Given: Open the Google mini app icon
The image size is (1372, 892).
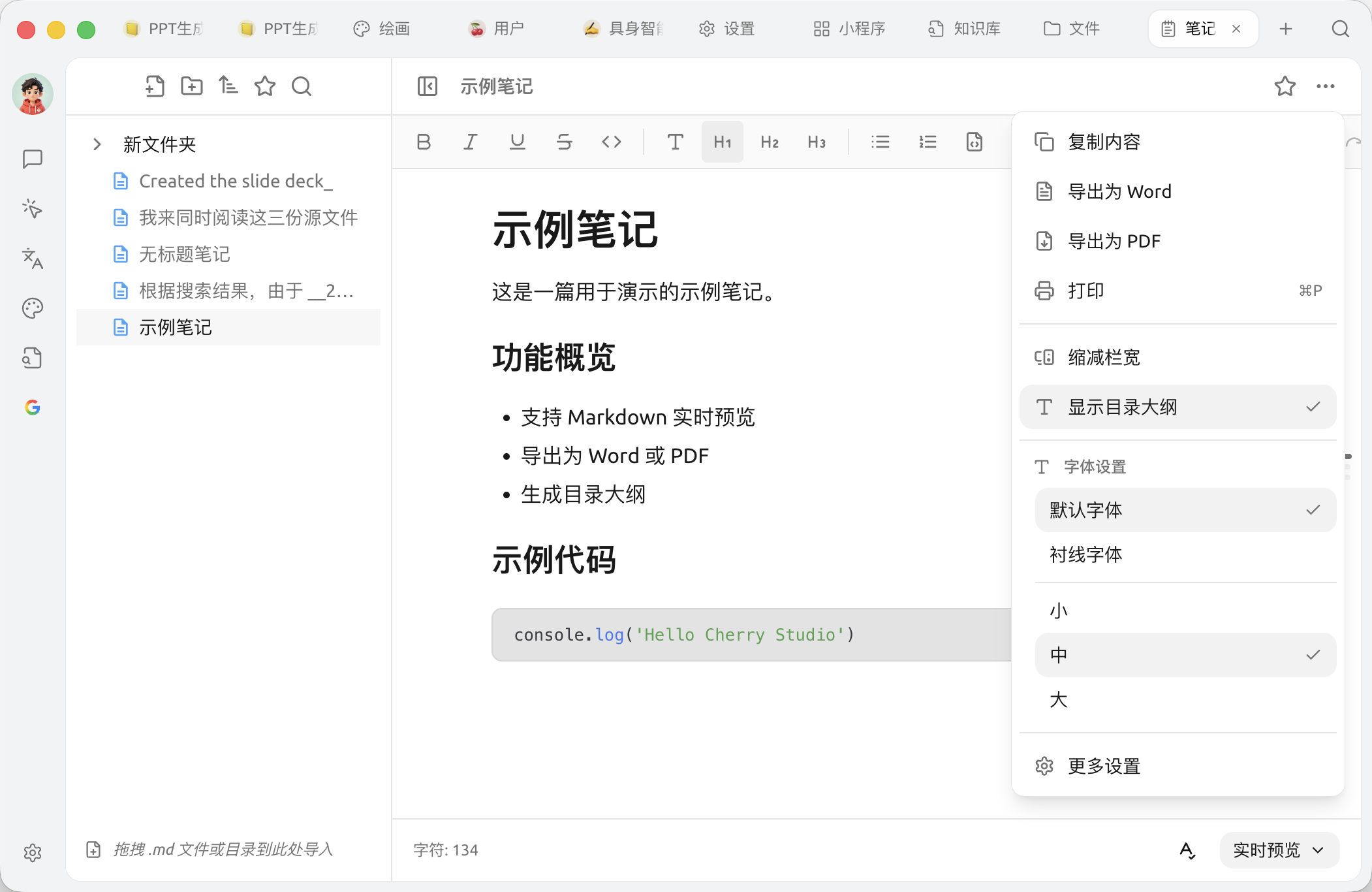Looking at the screenshot, I should 33,407.
